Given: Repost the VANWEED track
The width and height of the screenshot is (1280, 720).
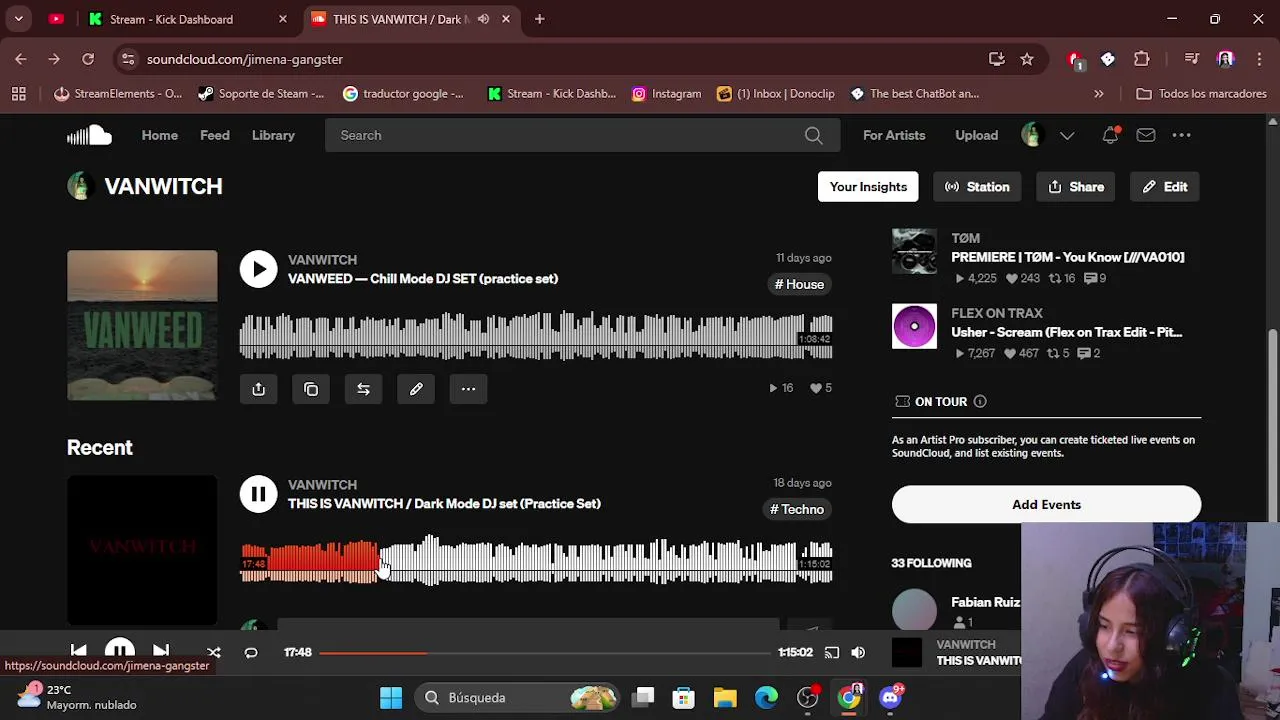Looking at the screenshot, I should pyautogui.click(x=363, y=389).
